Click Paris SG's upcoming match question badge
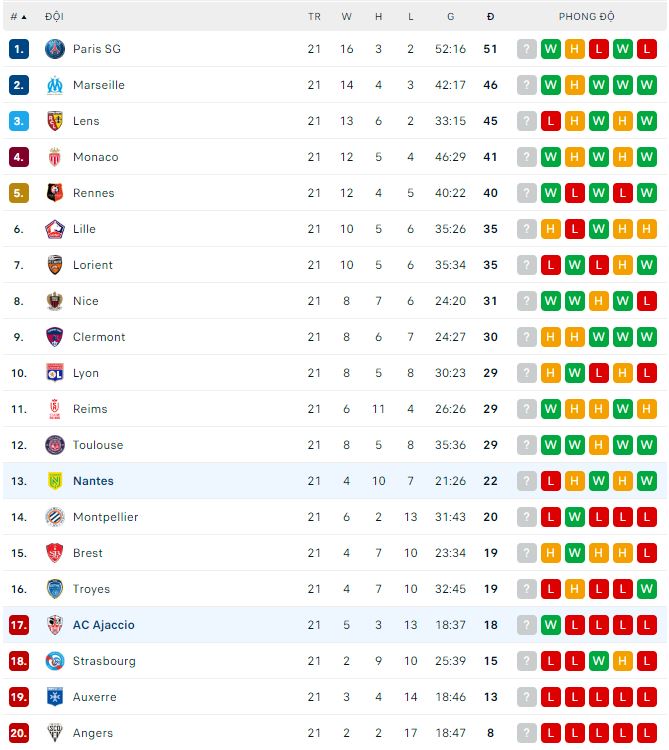The image size is (669, 750). 527,49
